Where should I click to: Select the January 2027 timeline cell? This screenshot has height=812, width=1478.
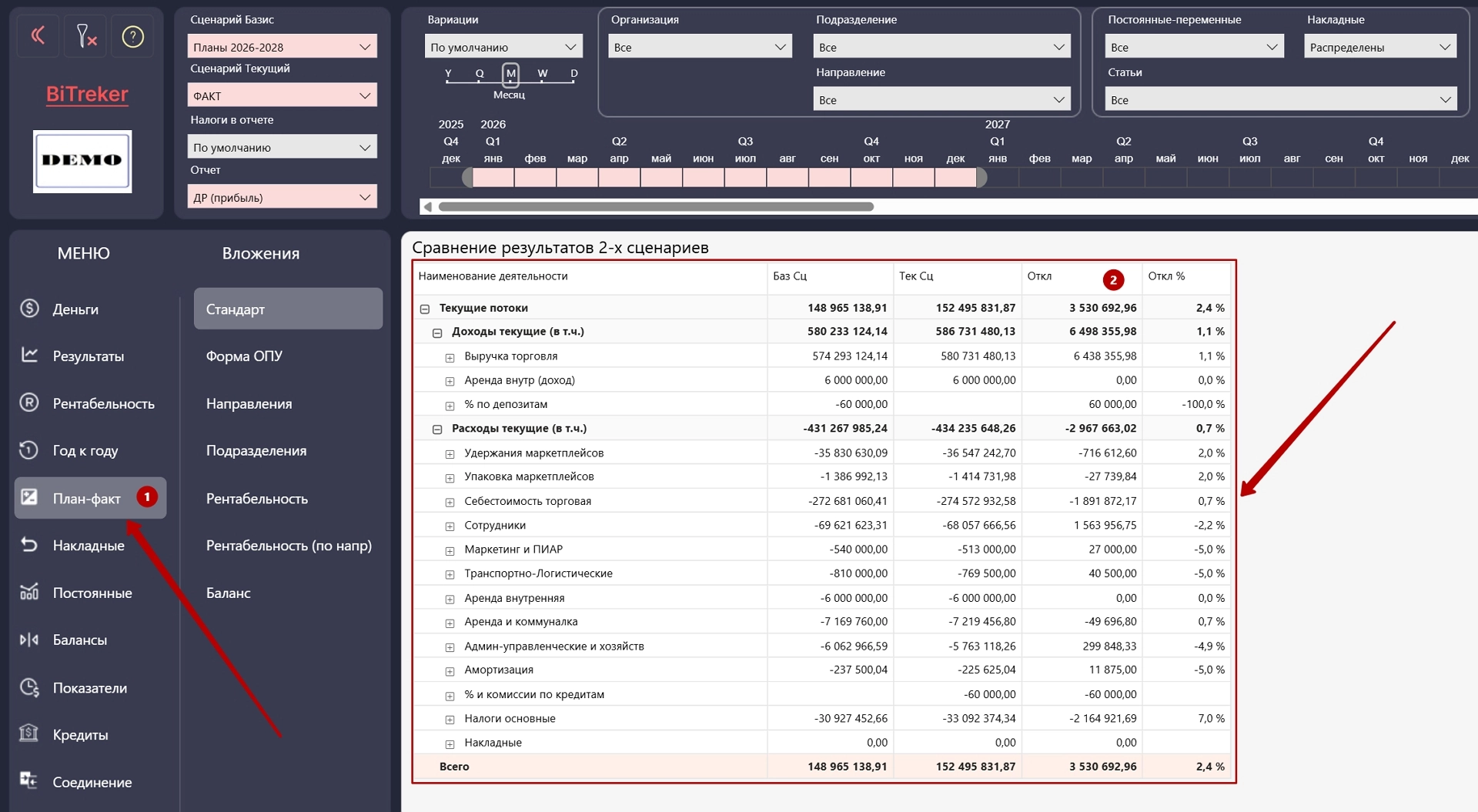click(998, 178)
